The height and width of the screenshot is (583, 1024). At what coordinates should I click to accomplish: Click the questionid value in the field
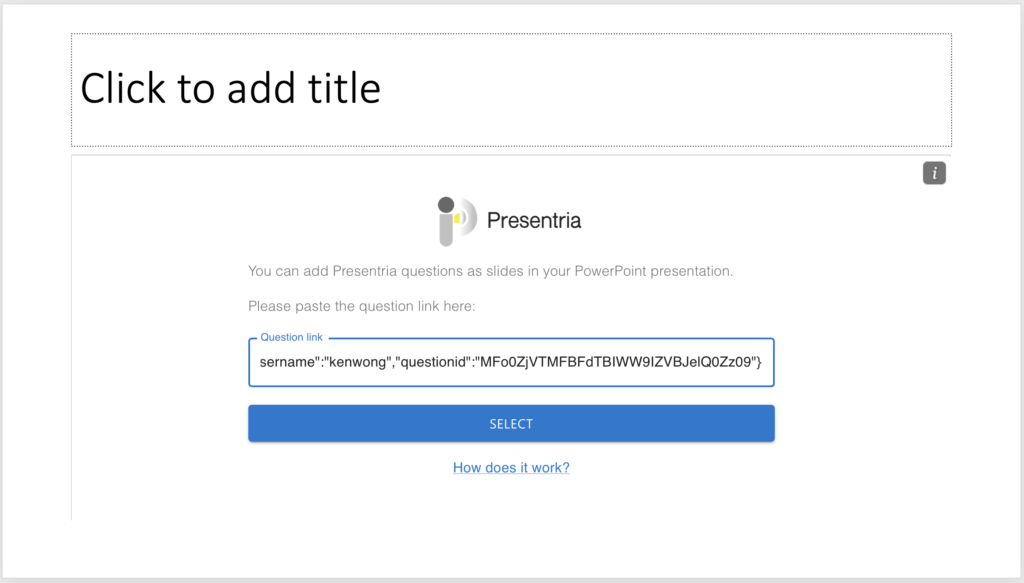(x=617, y=362)
